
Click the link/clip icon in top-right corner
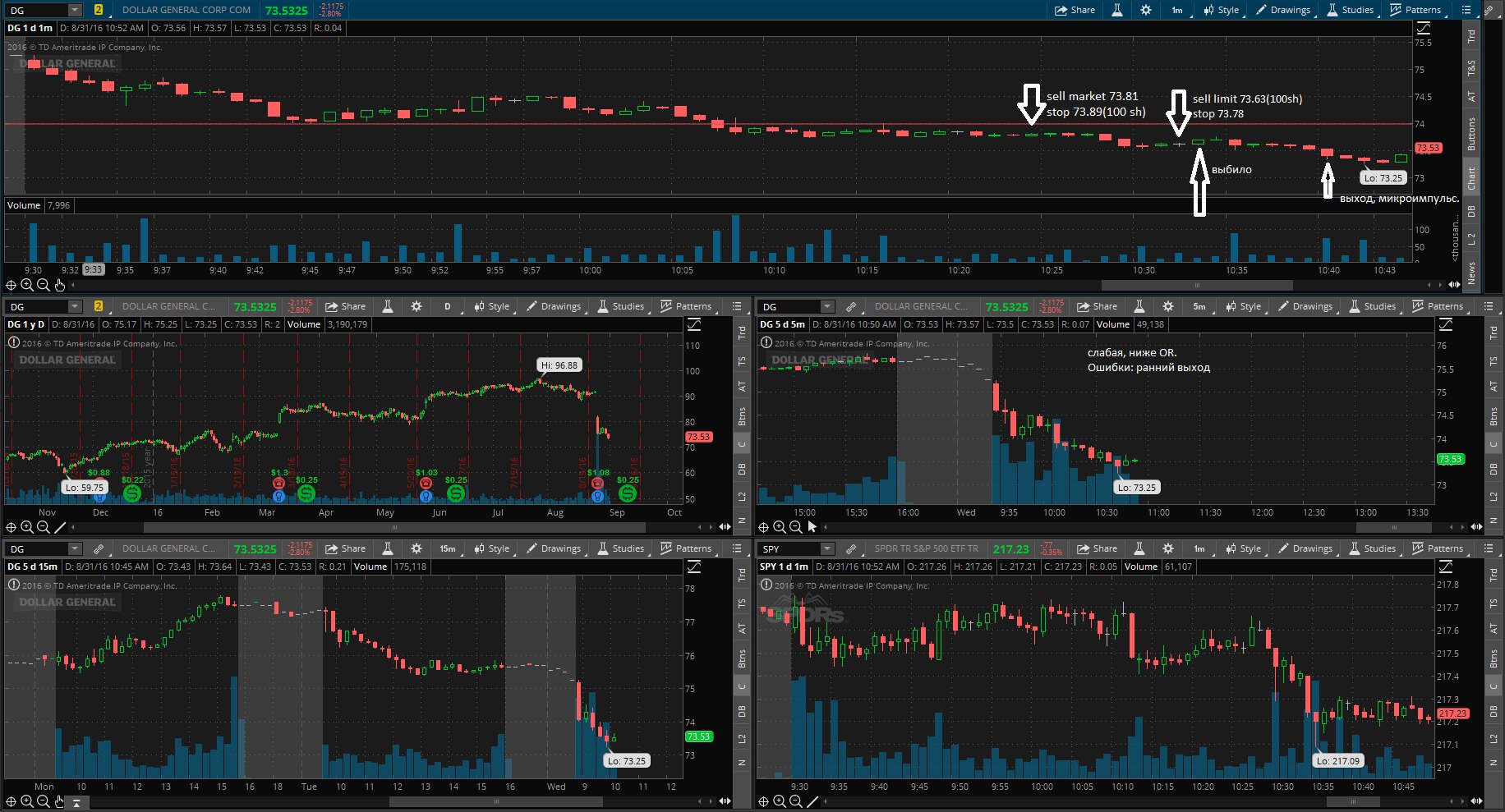1489,10
